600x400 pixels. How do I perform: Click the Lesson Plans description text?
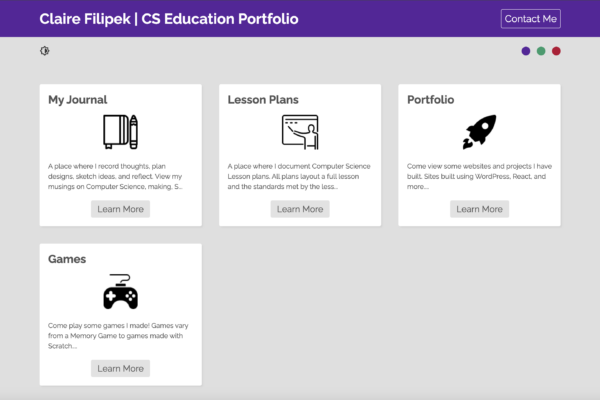(x=299, y=176)
